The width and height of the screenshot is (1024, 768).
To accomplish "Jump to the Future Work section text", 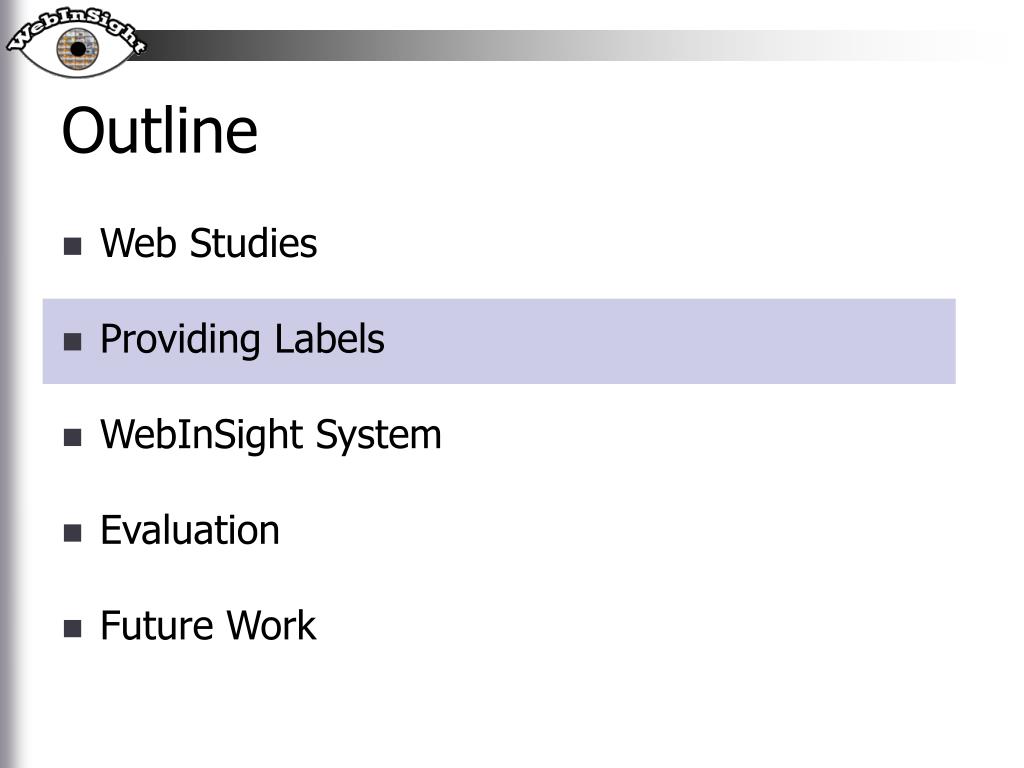I will [208, 626].
